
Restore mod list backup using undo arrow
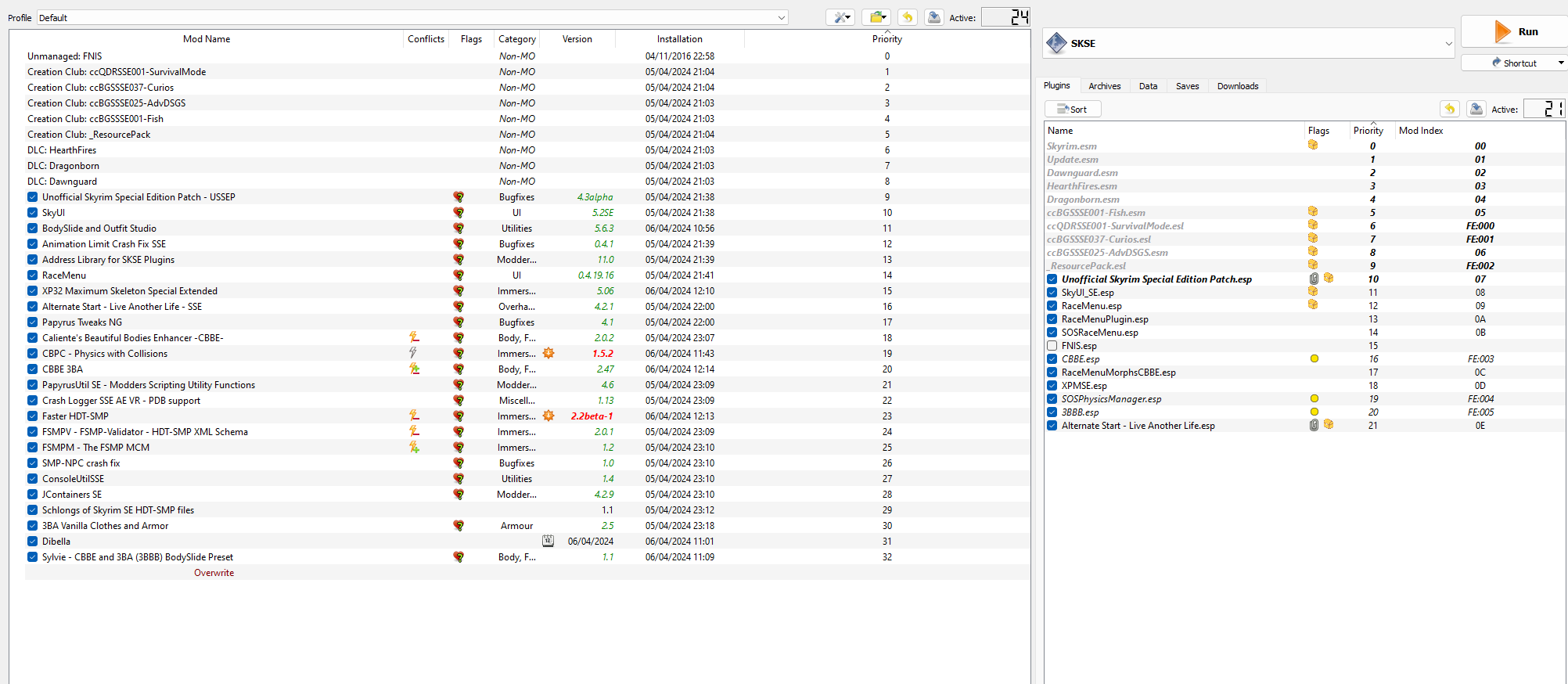point(908,17)
